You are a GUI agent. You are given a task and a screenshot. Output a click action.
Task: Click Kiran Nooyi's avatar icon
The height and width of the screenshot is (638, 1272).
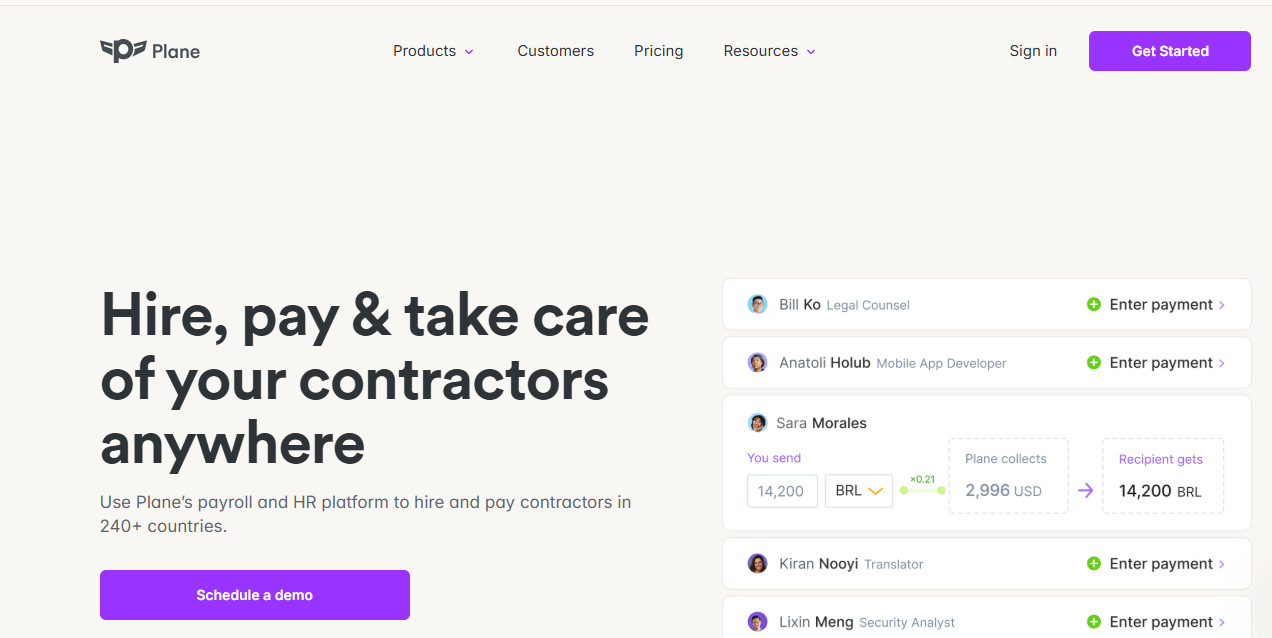758,564
